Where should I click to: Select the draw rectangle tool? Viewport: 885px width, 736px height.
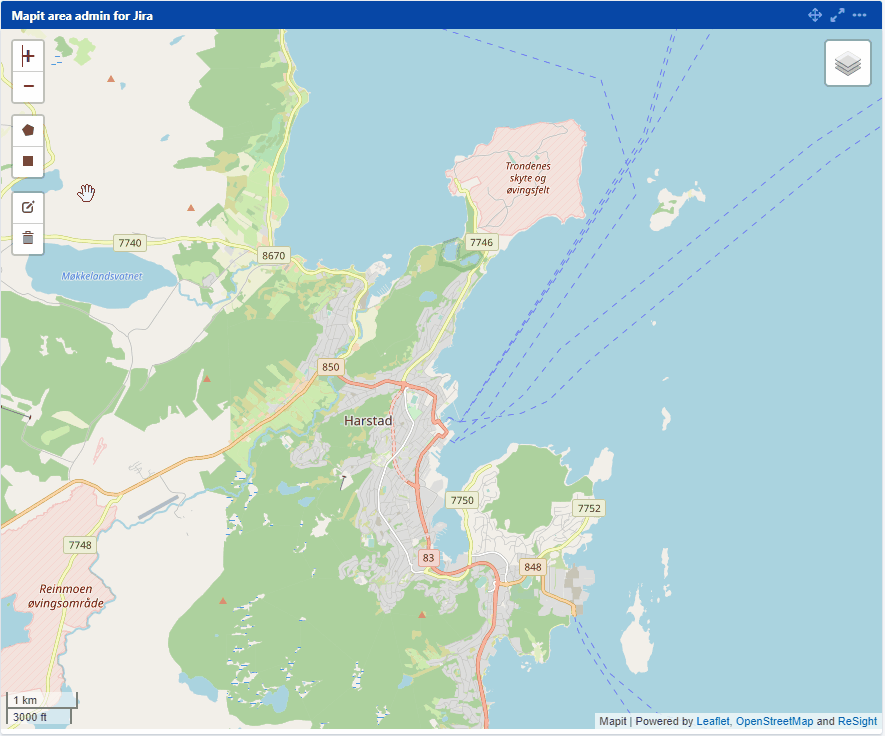[28, 161]
